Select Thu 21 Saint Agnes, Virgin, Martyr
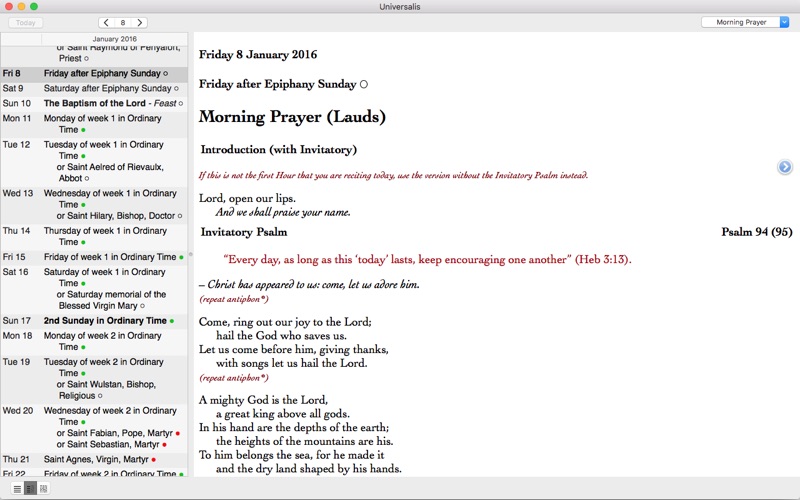Viewport: 800px width, 500px height. [94, 459]
